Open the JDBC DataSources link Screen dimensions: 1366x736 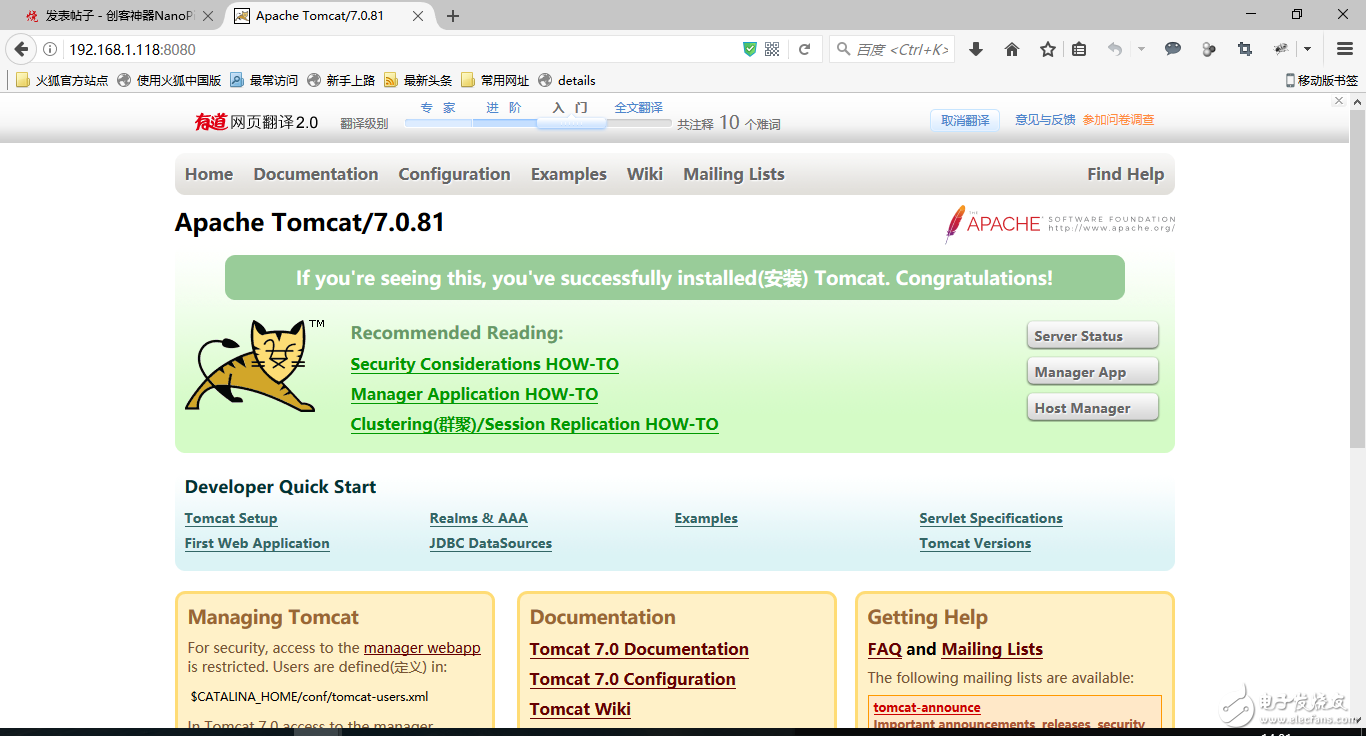coord(491,543)
